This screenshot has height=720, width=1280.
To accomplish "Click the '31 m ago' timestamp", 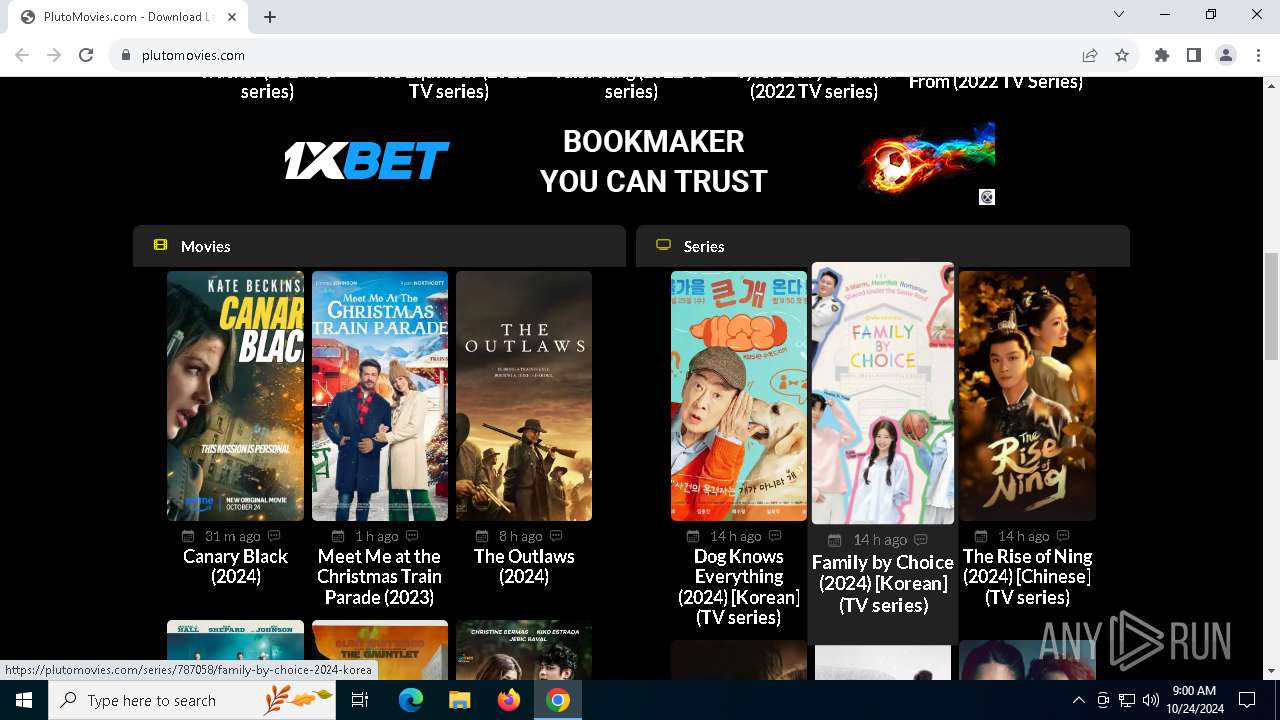I will pyautogui.click(x=233, y=536).
